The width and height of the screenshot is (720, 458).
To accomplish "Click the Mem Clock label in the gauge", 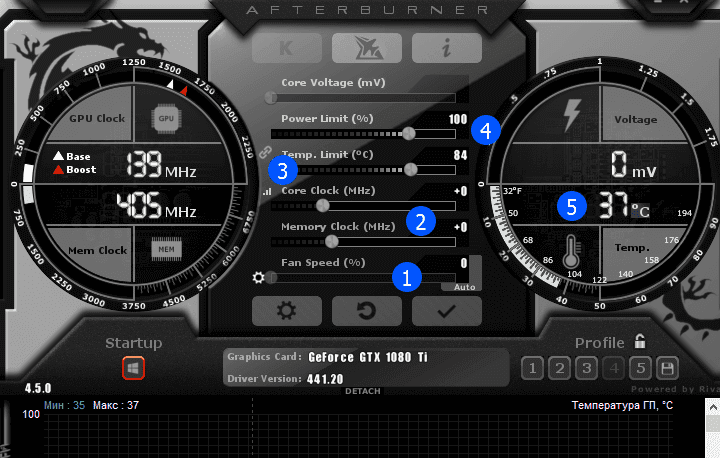I will (97, 250).
